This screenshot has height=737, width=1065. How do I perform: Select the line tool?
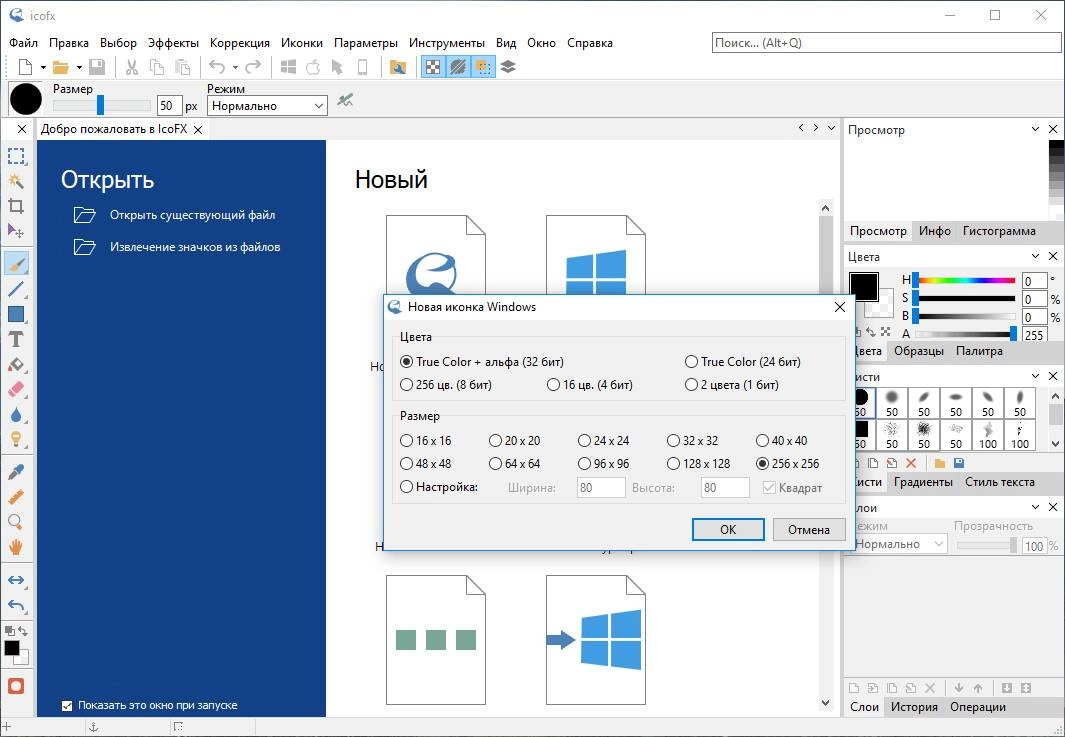tap(16, 289)
